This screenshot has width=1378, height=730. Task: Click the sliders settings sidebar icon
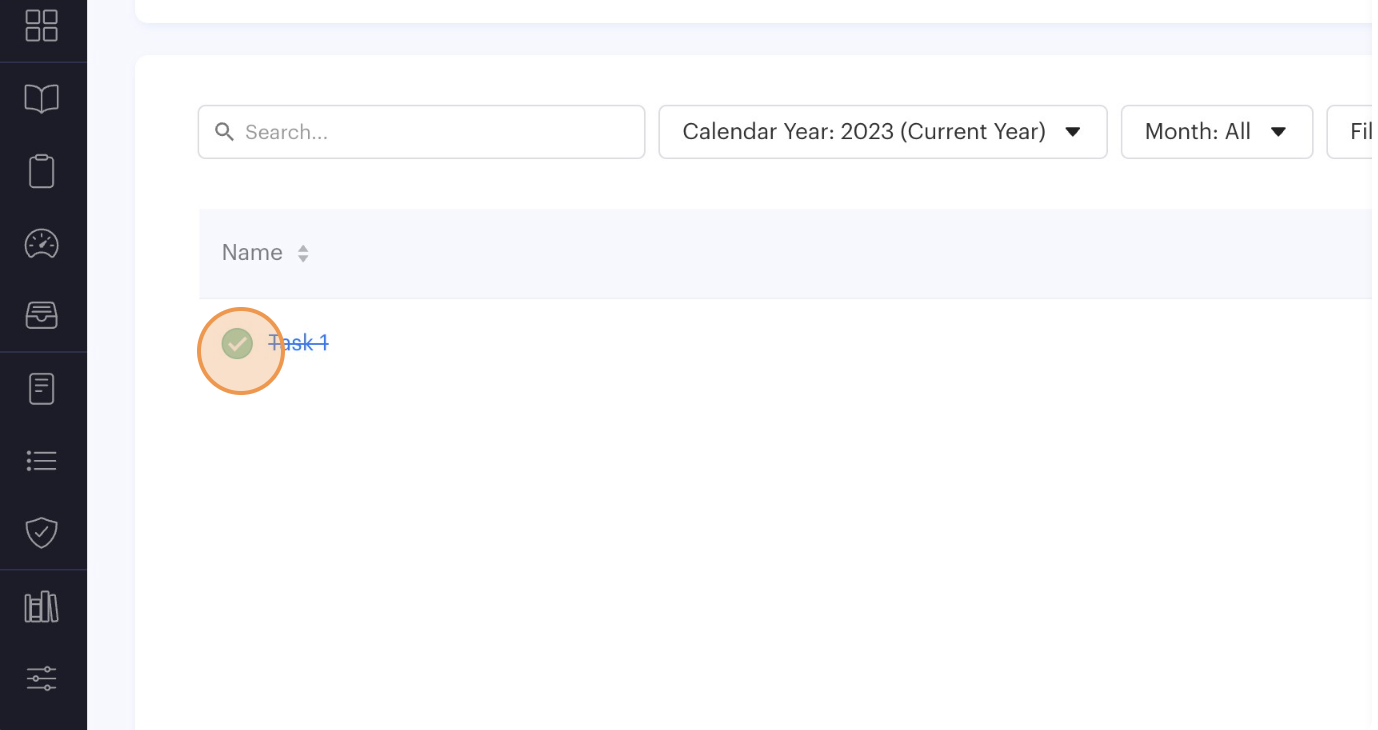tap(41, 679)
